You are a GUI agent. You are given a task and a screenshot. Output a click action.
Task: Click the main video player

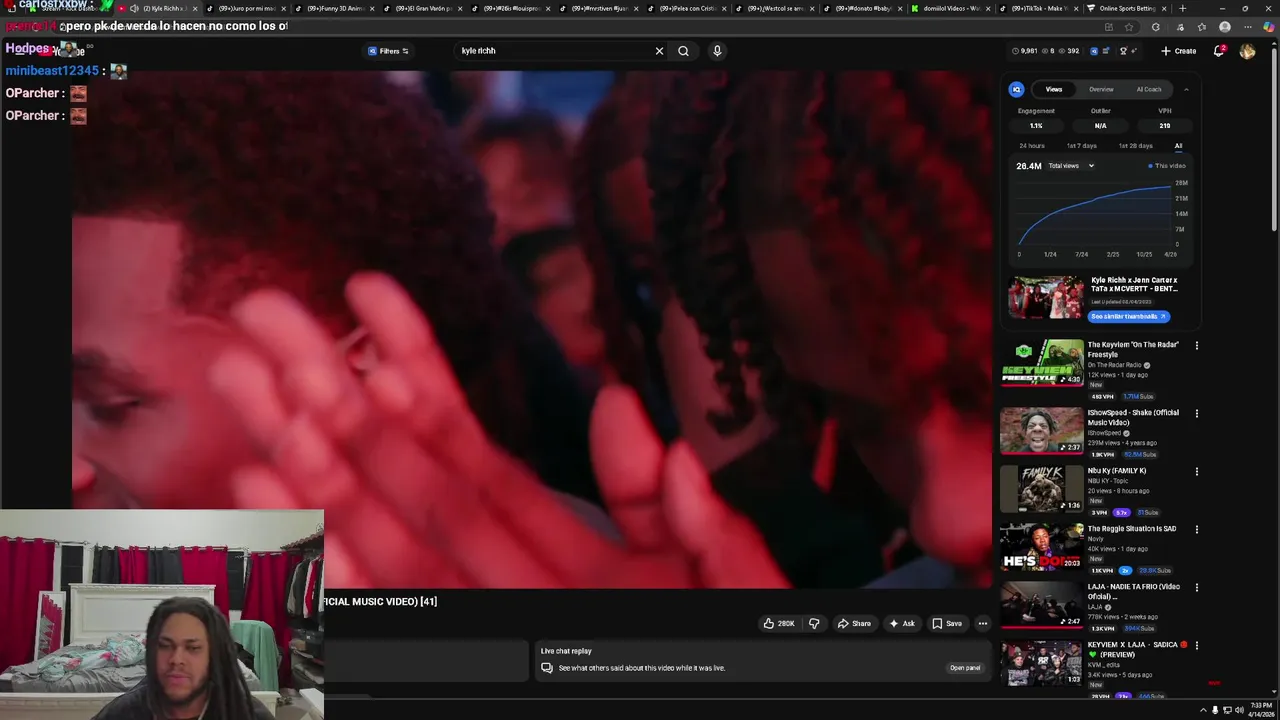point(531,329)
